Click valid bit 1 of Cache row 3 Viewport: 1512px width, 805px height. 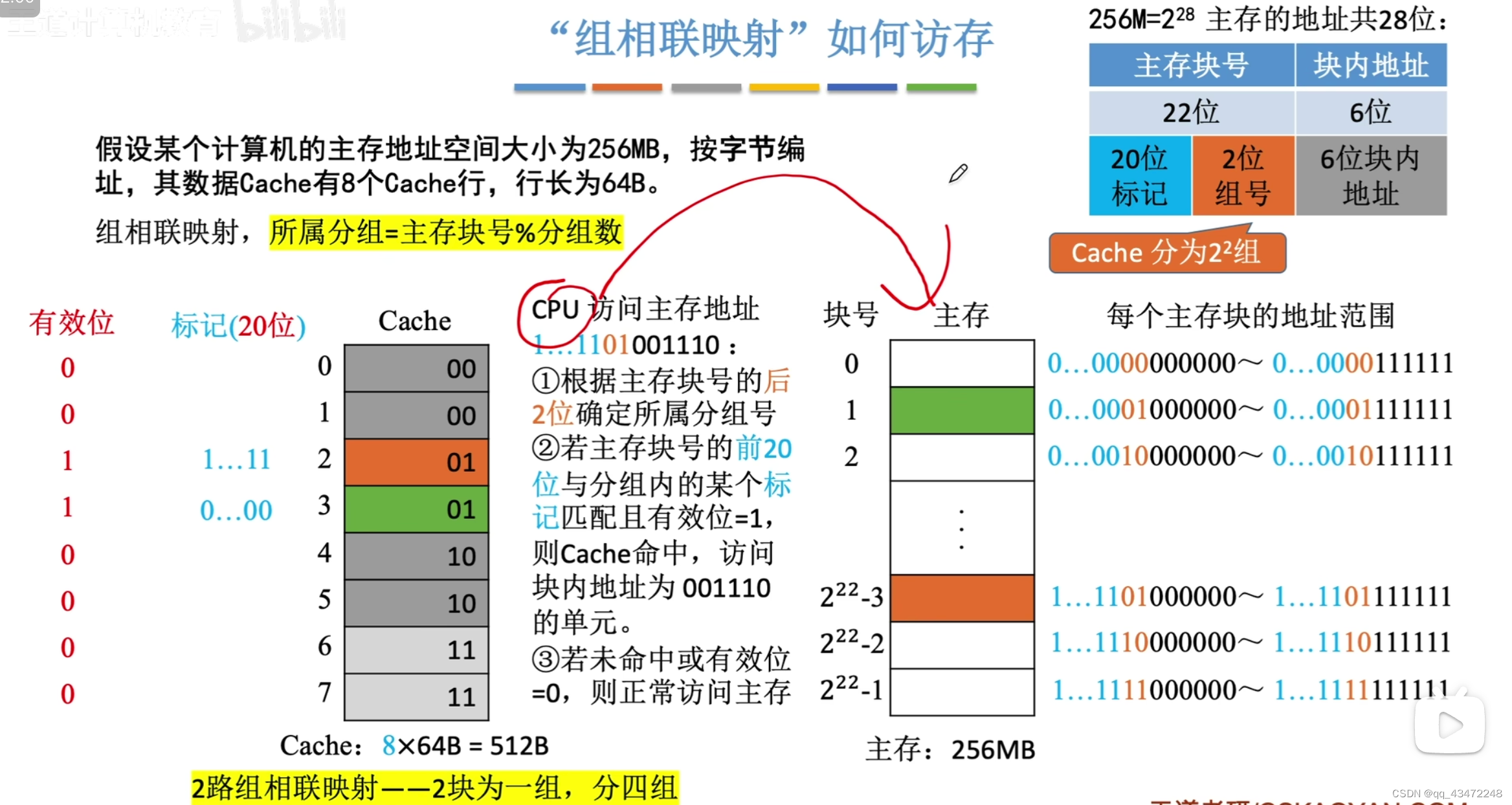point(67,507)
